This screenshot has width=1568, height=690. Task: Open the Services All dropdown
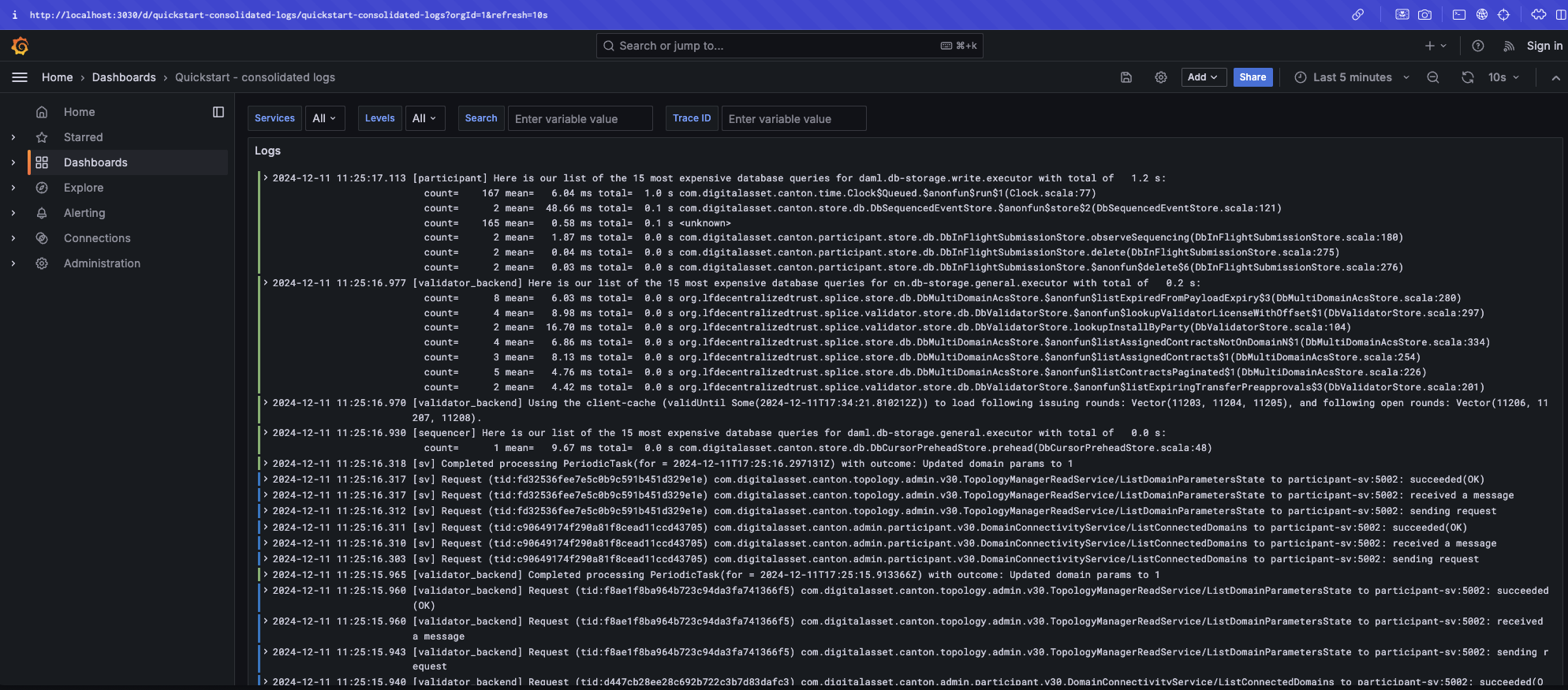point(324,118)
